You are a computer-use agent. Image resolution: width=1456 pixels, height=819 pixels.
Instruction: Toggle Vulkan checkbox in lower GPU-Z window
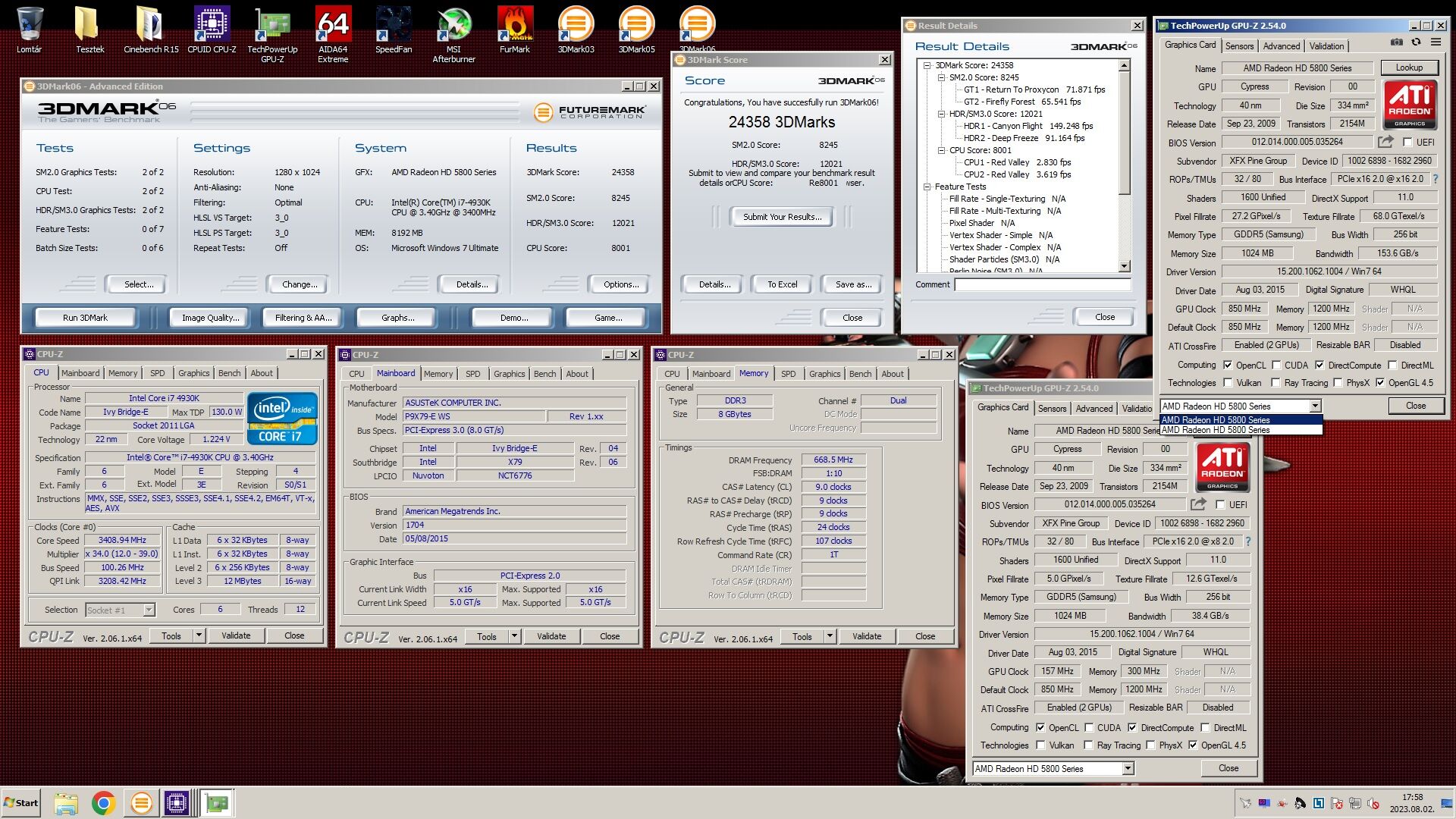[1040, 745]
